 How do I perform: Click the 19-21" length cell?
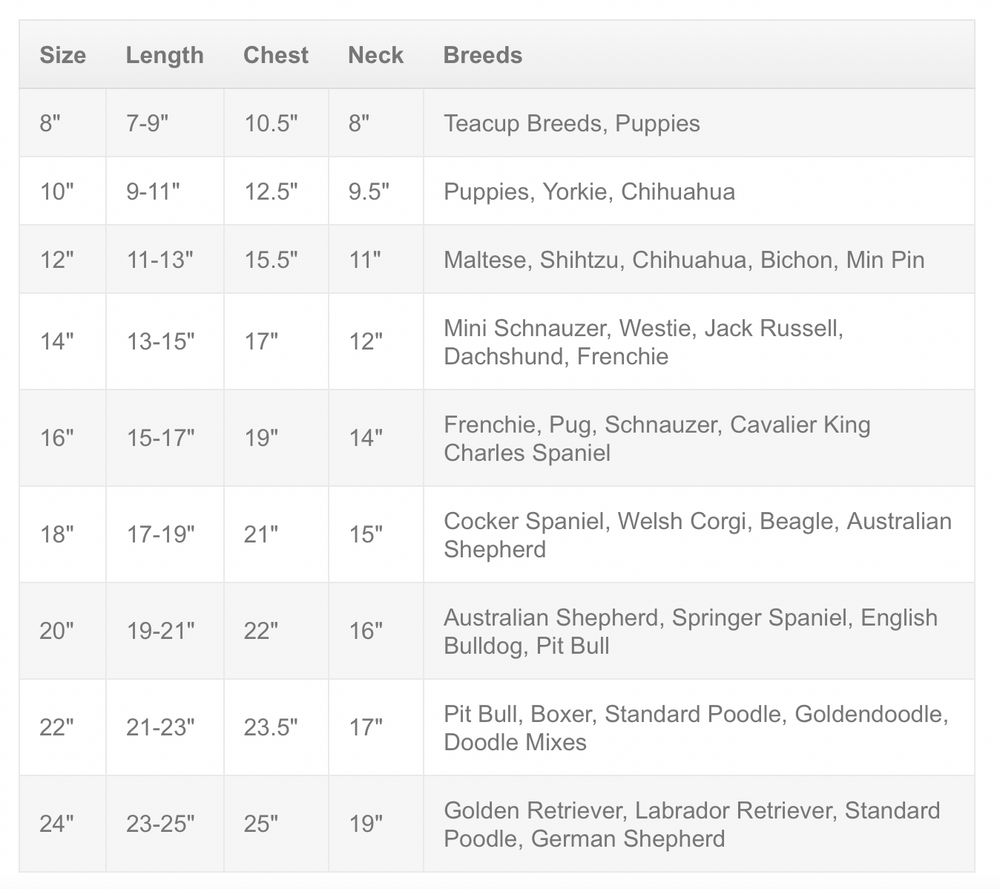tap(160, 630)
